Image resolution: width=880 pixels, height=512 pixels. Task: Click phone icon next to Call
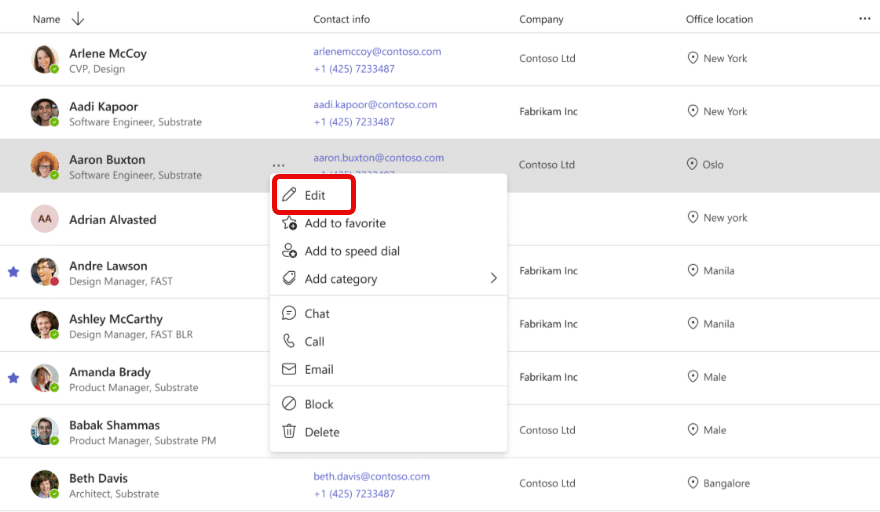pyautogui.click(x=289, y=341)
